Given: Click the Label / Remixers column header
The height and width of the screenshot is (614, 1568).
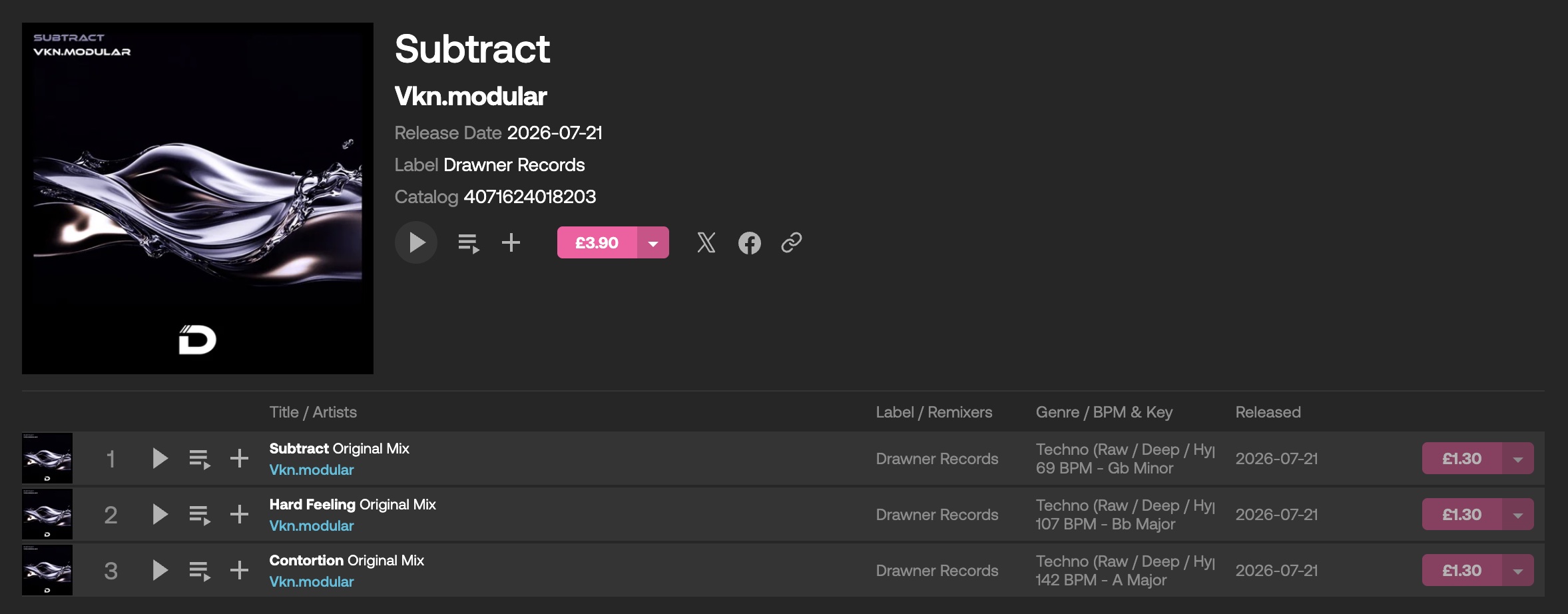Looking at the screenshot, I should point(934,412).
